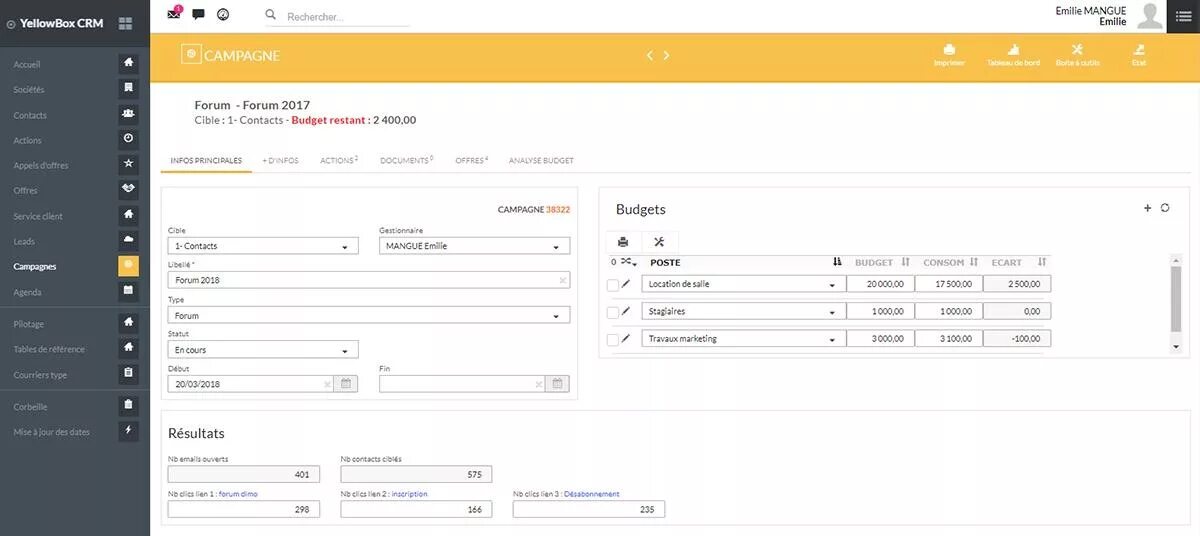Refresh the Budgets panel
The height and width of the screenshot is (536, 1200).
(x=1165, y=208)
